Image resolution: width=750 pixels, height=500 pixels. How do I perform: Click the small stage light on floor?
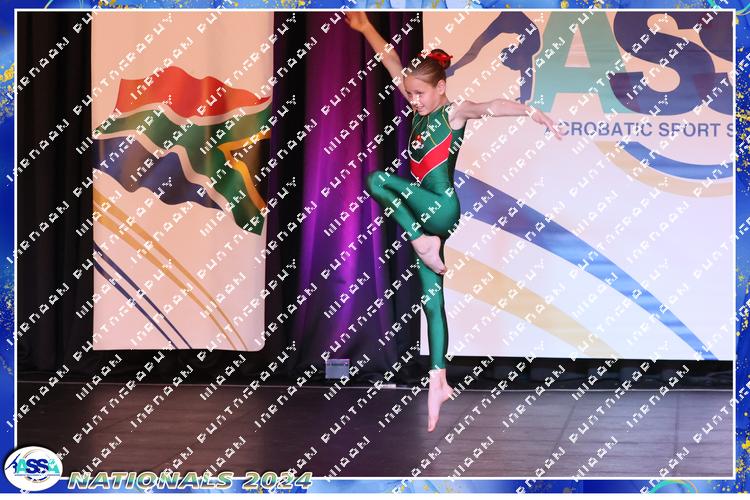tap(337, 369)
